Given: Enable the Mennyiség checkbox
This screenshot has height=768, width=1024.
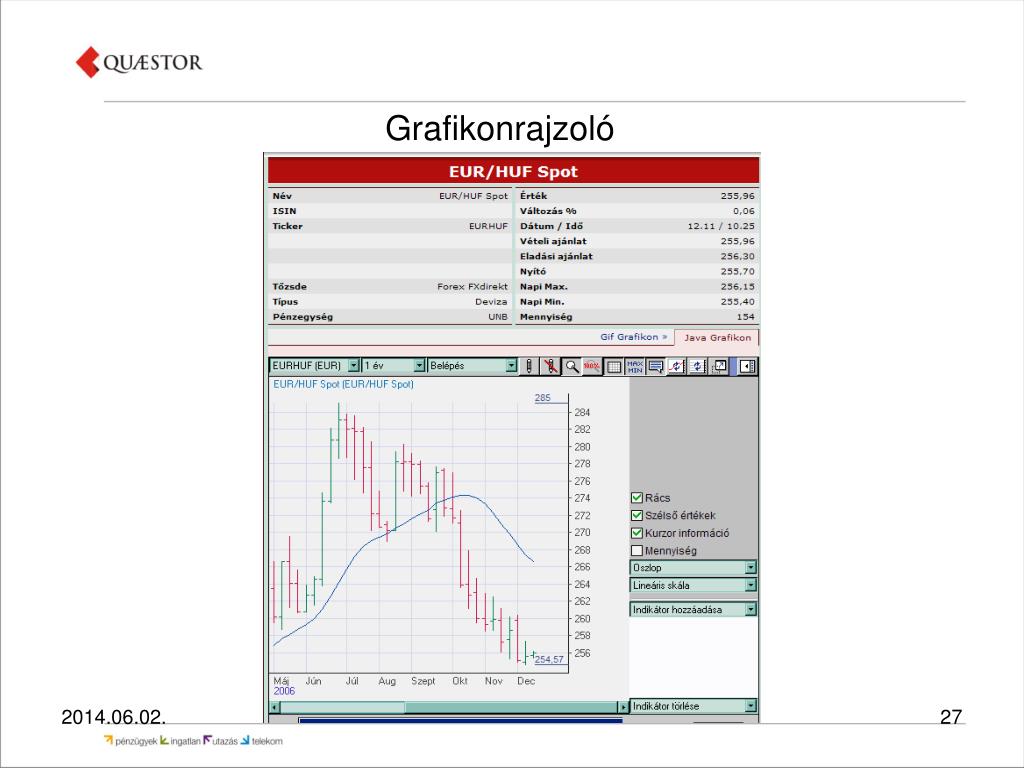Looking at the screenshot, I should (637, 551).
